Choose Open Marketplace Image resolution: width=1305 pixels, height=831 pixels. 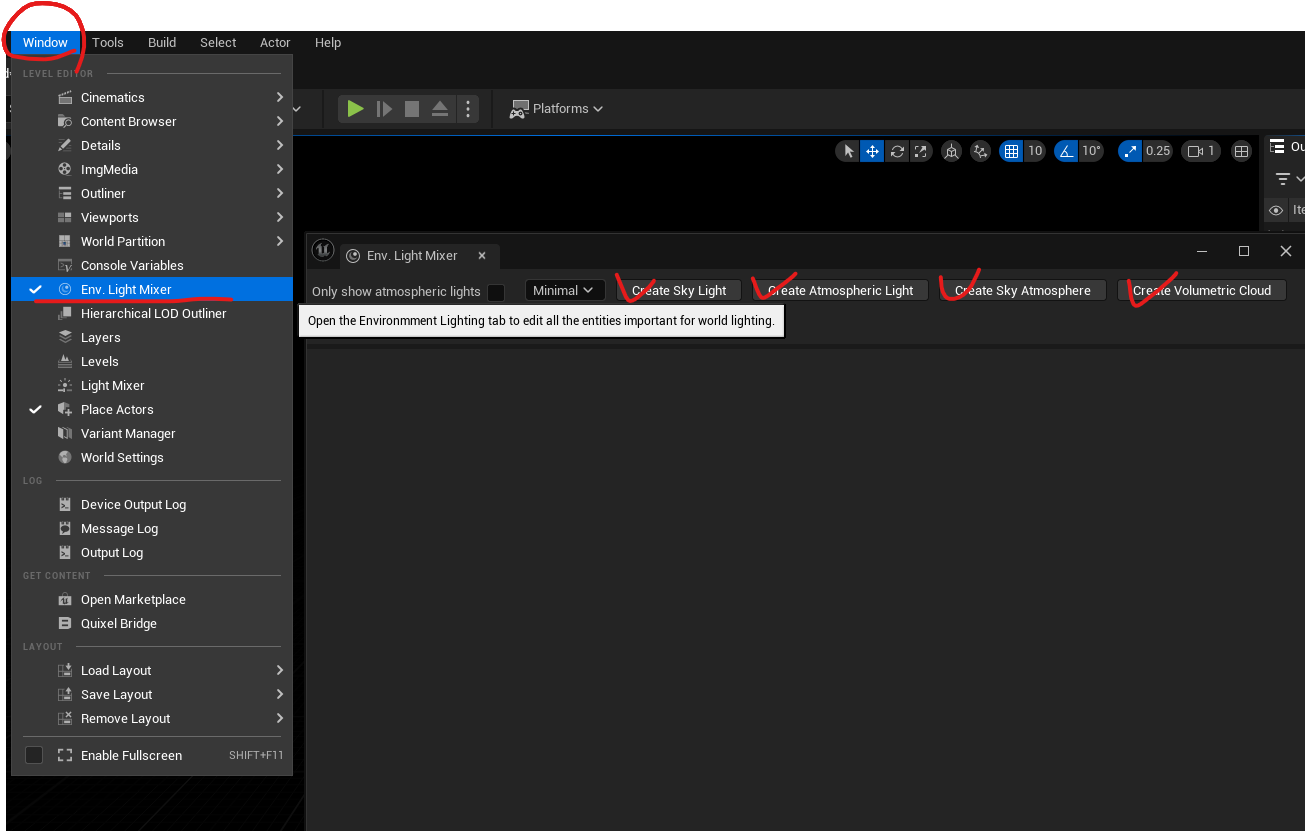click(152, 599)
